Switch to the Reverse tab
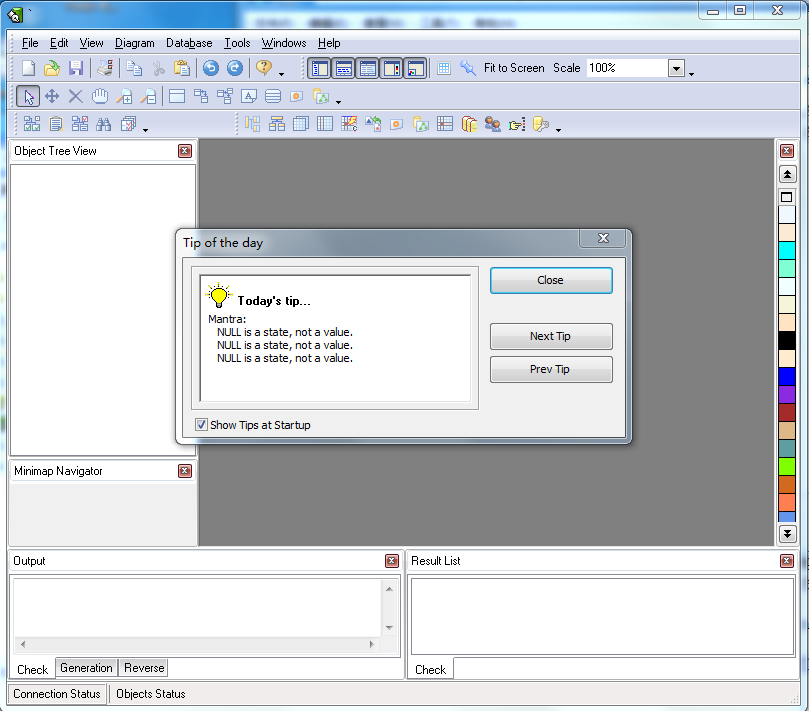The image size is (809, 711). coord(144,668)
